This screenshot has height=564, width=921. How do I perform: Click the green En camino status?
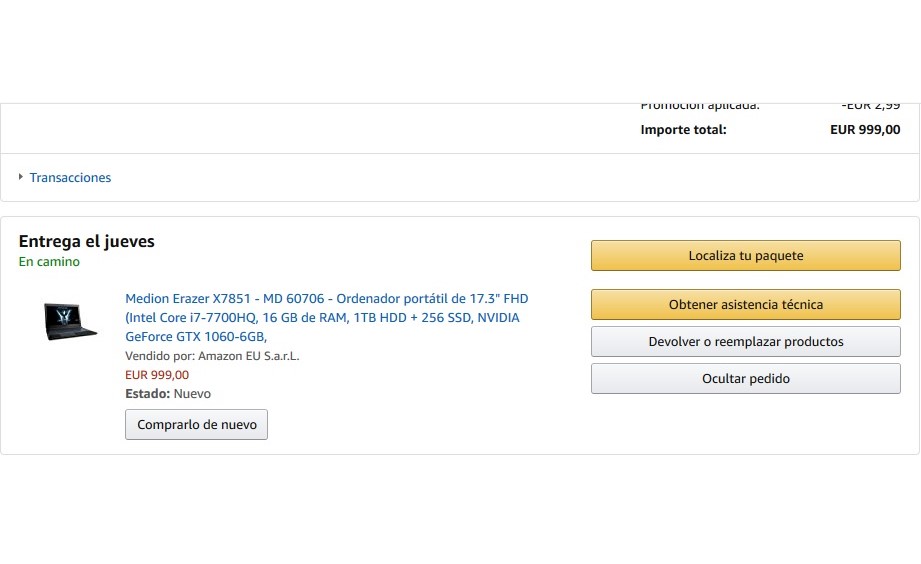[x=49, y=262]
